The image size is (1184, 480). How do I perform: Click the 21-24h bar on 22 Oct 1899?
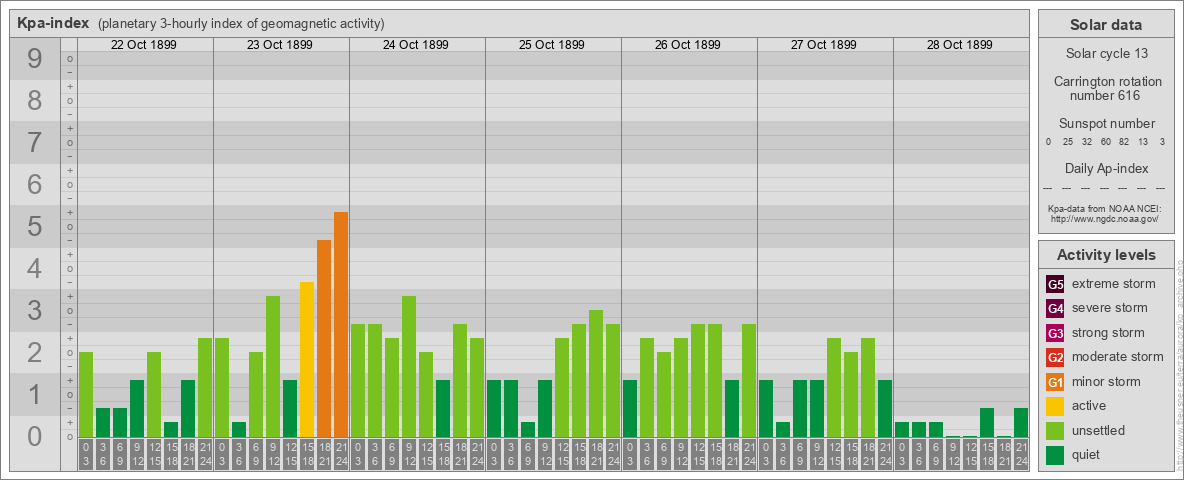(205, 387)
